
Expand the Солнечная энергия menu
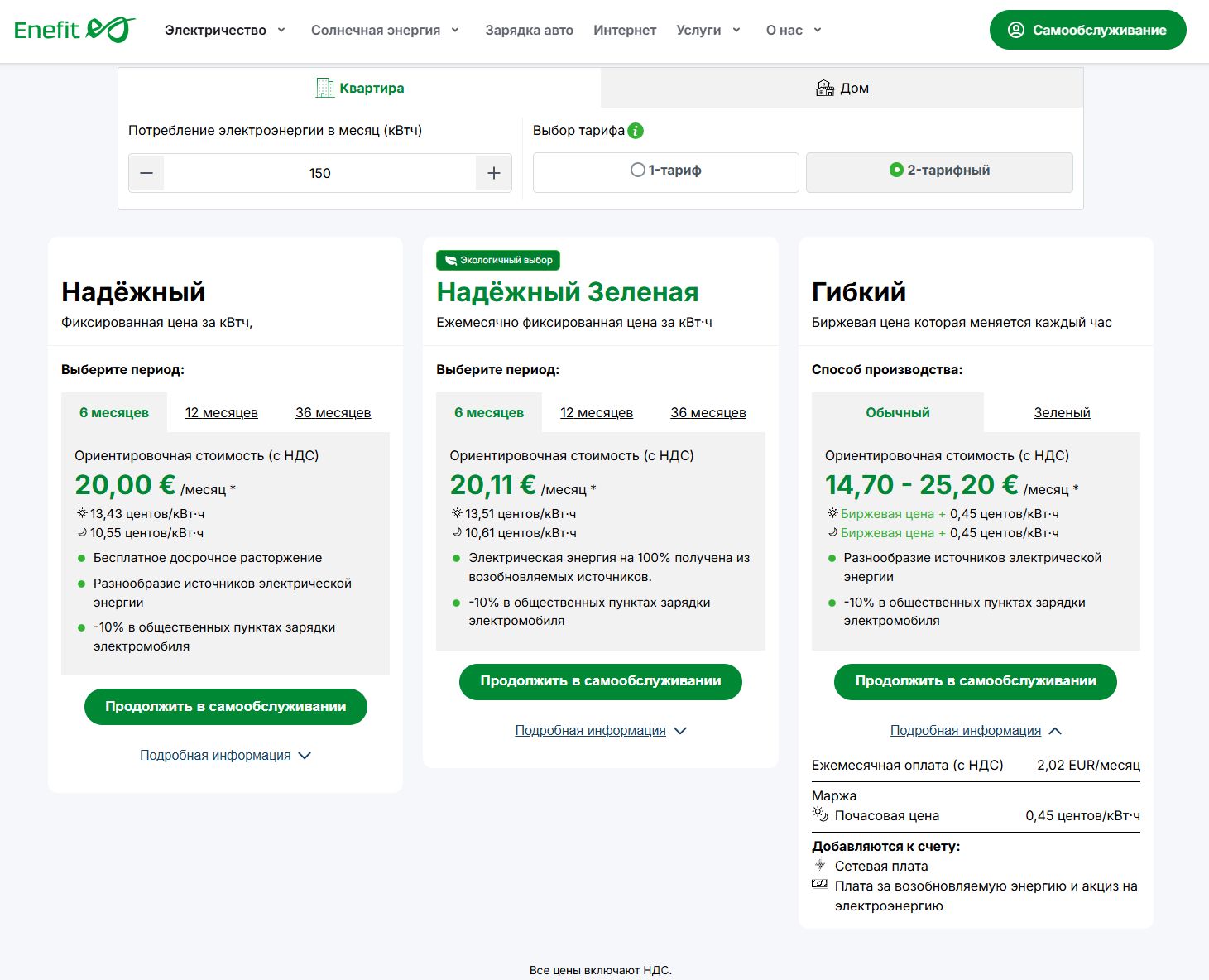[385, 30]
